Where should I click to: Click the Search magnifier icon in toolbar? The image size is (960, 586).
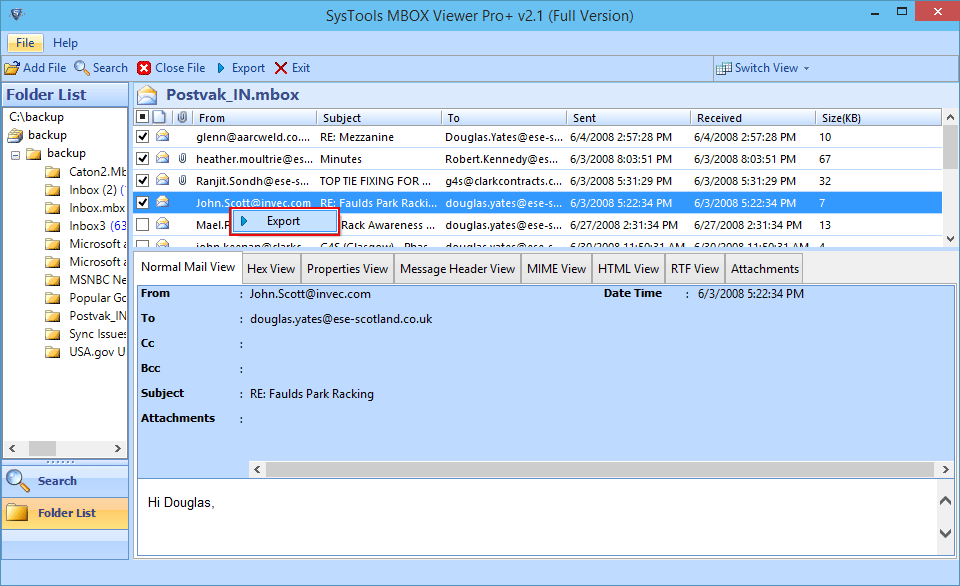tap(81, 68)
